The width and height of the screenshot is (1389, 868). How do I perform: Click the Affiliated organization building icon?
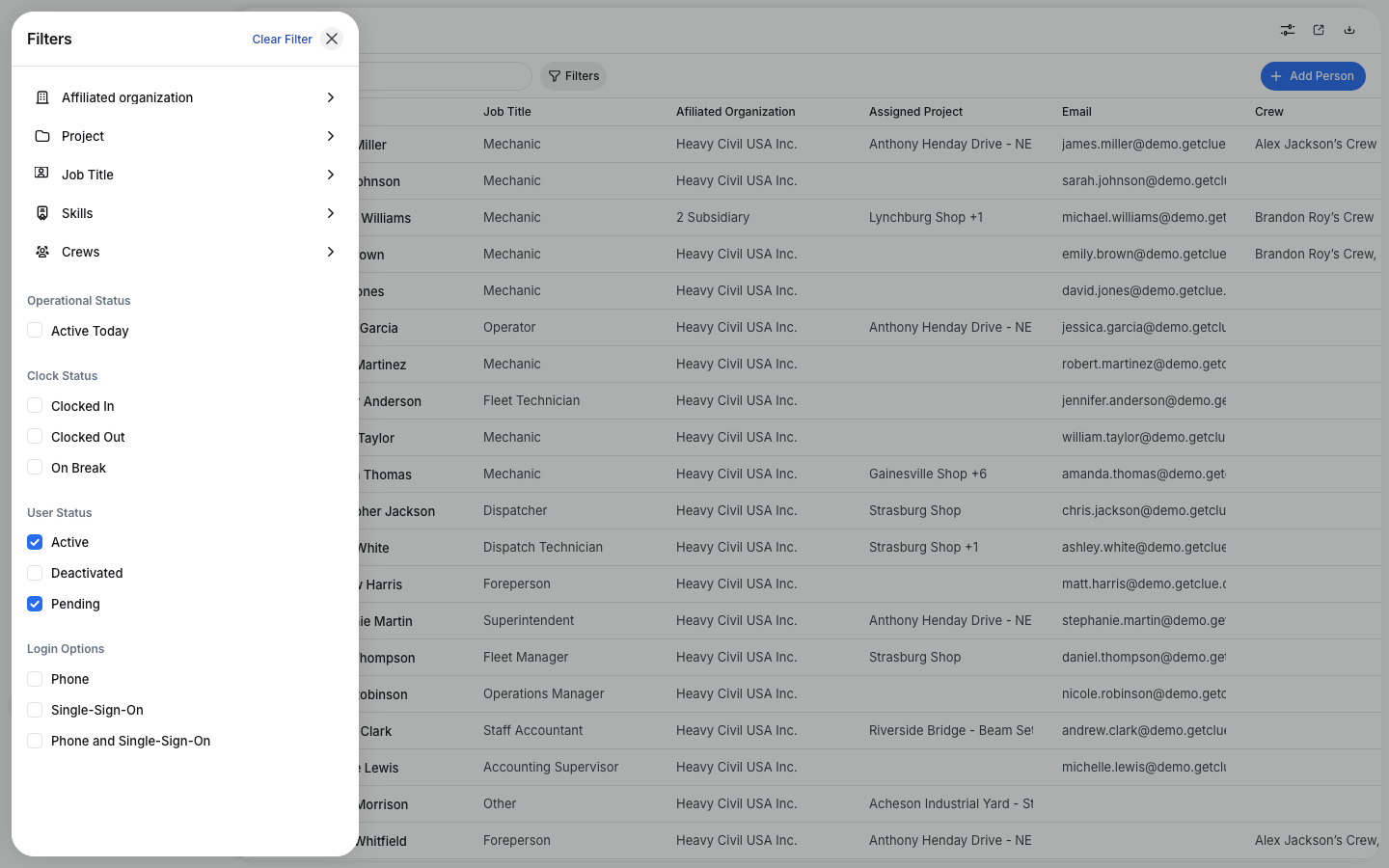pos(42,97)
